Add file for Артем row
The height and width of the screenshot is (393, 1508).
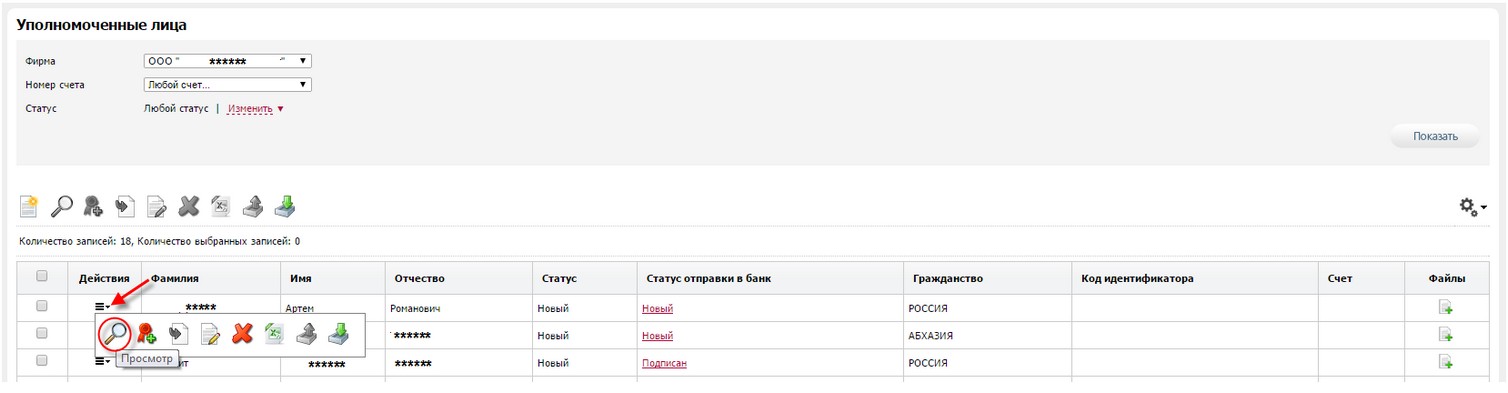pos(1445,308)
